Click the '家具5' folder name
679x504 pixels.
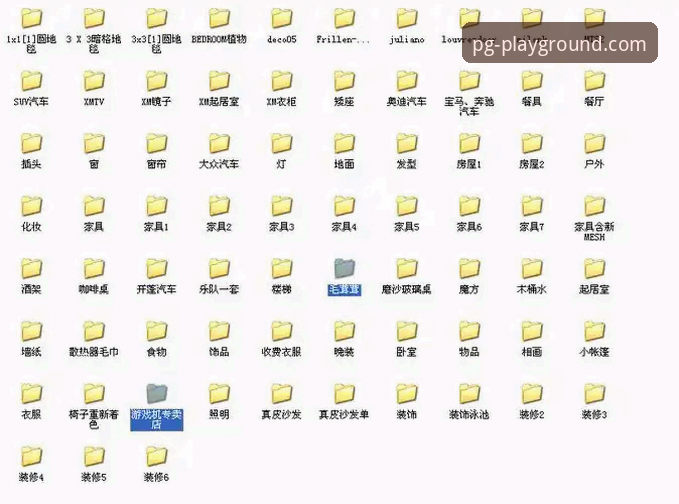click(x=407, y=226)
